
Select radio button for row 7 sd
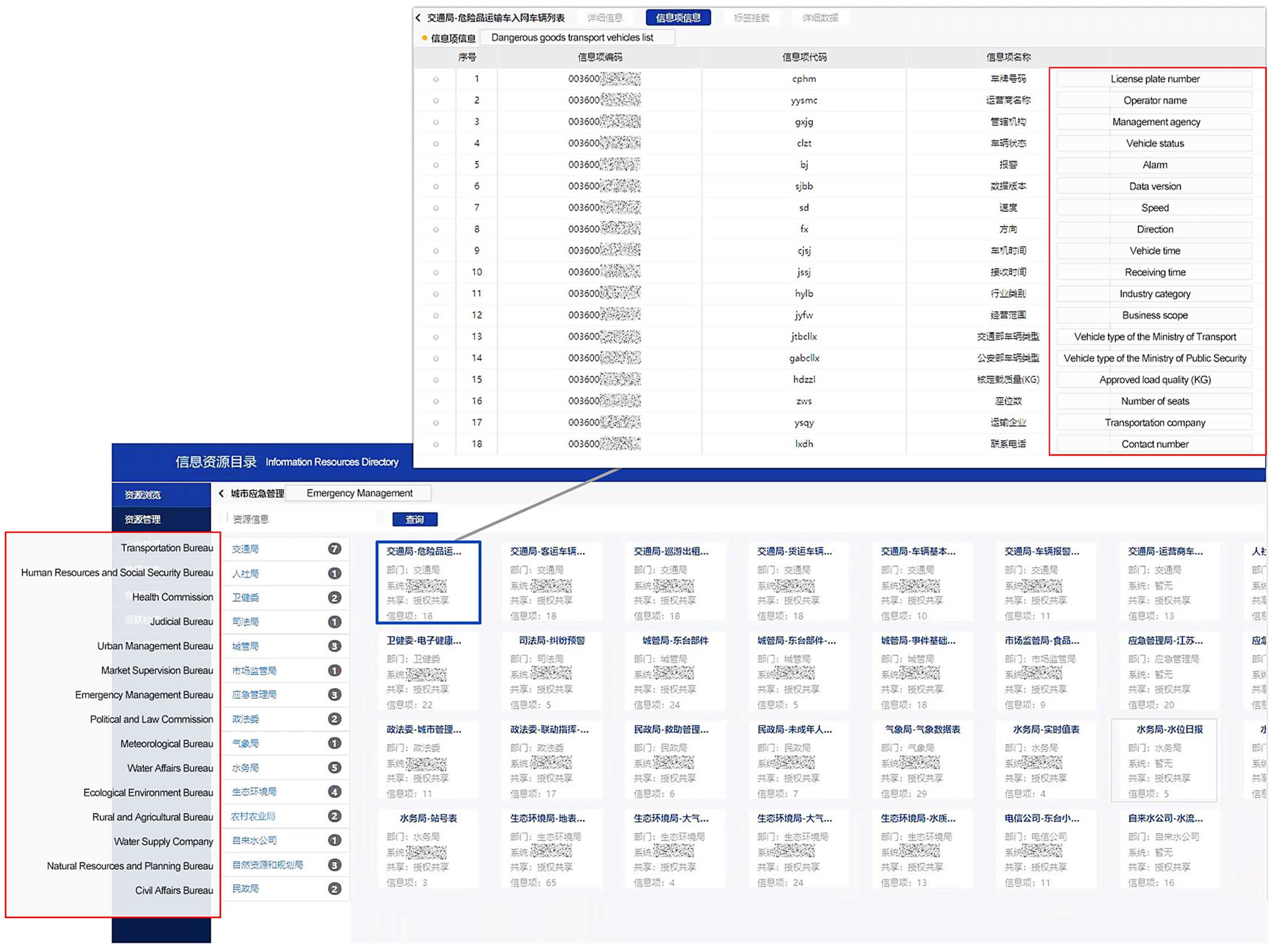(436, 208)
